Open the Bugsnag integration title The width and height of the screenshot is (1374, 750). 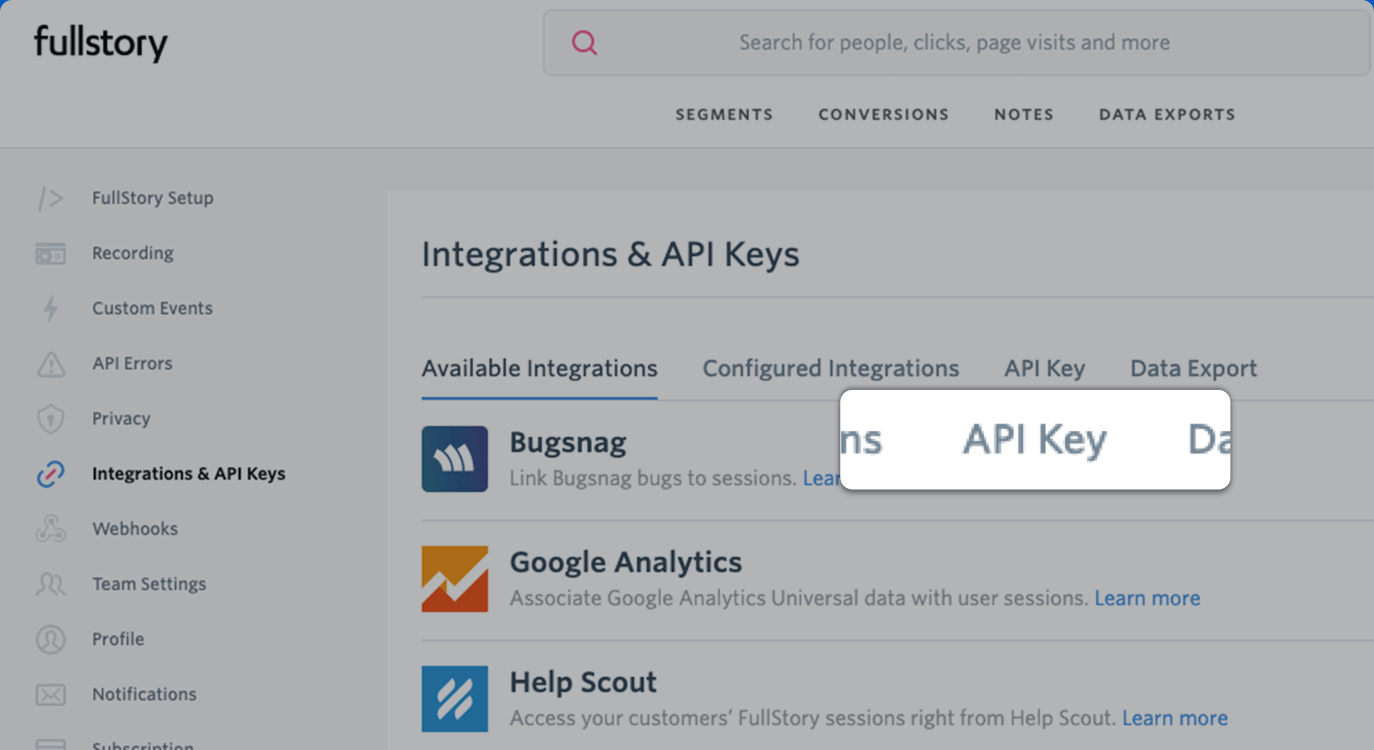[x=568, y=443]
